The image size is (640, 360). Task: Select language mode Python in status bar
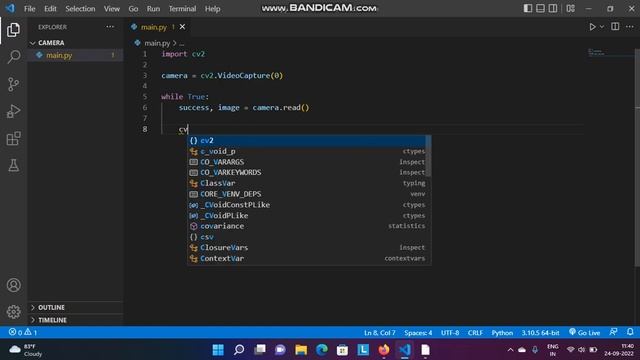click(x=502, y=333)
